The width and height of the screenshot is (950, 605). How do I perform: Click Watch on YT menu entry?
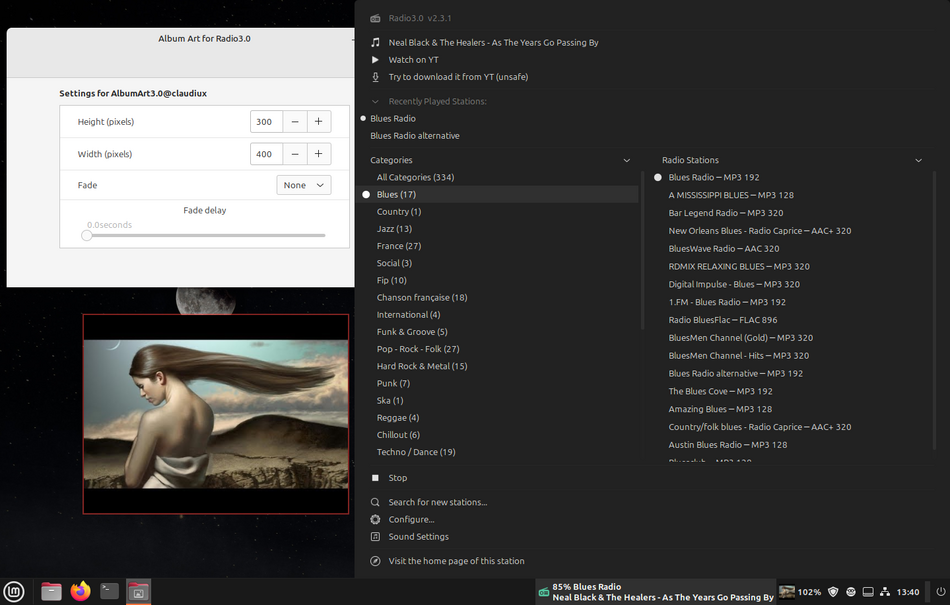[413, 59]
